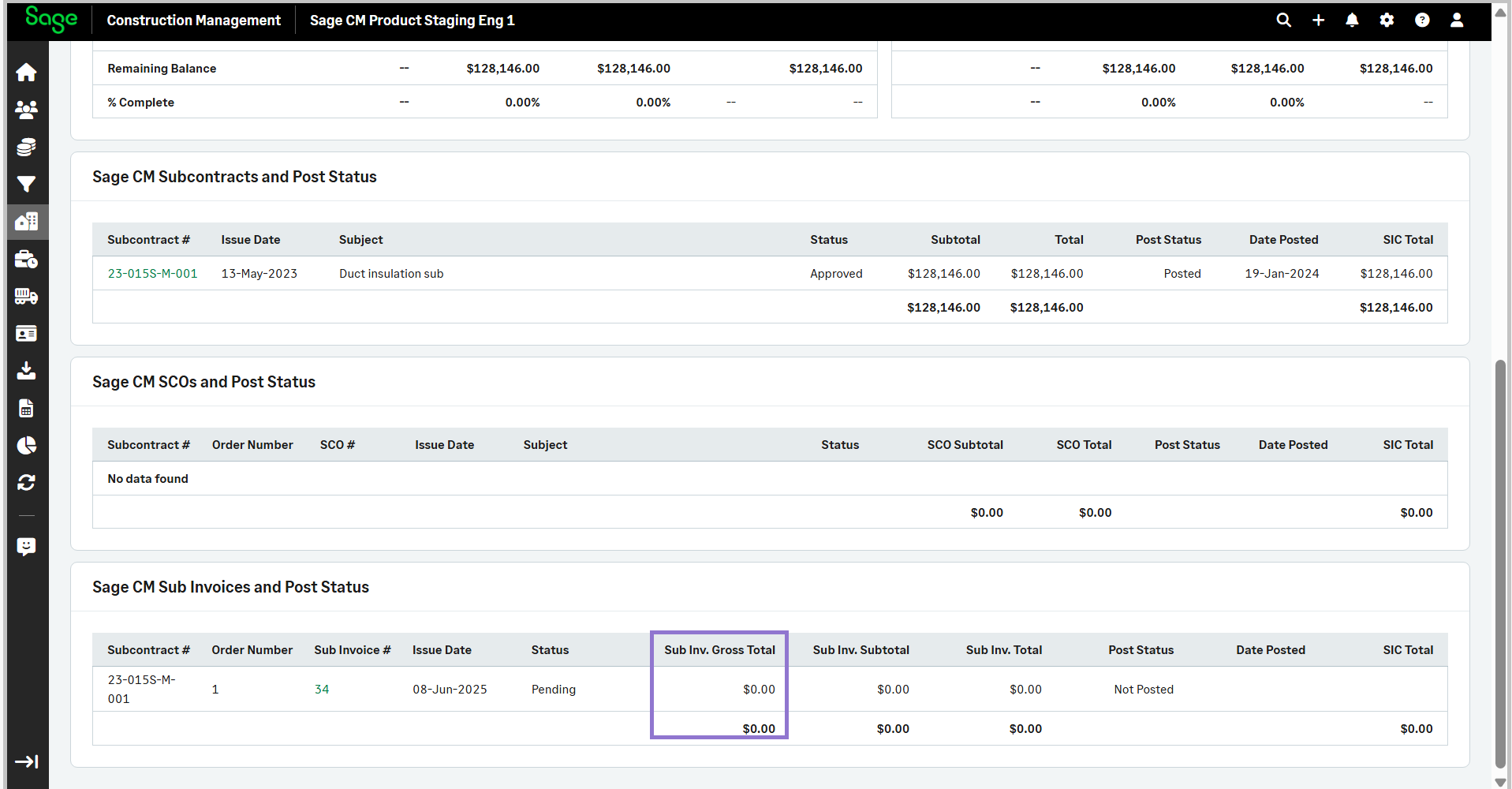Click Sage CM Sub Invoices and Post Status heading
The width and height of the screenshot is (1512, 789).
(x=230, y=587)
